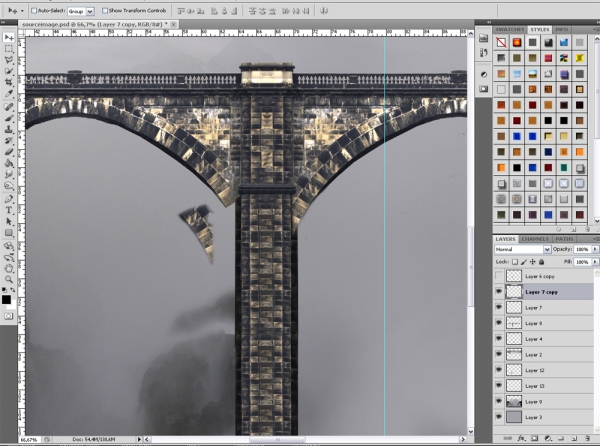Click foreground black color swatch
The height and width of the screenshot is (446, 600).
tap(6, 300)
